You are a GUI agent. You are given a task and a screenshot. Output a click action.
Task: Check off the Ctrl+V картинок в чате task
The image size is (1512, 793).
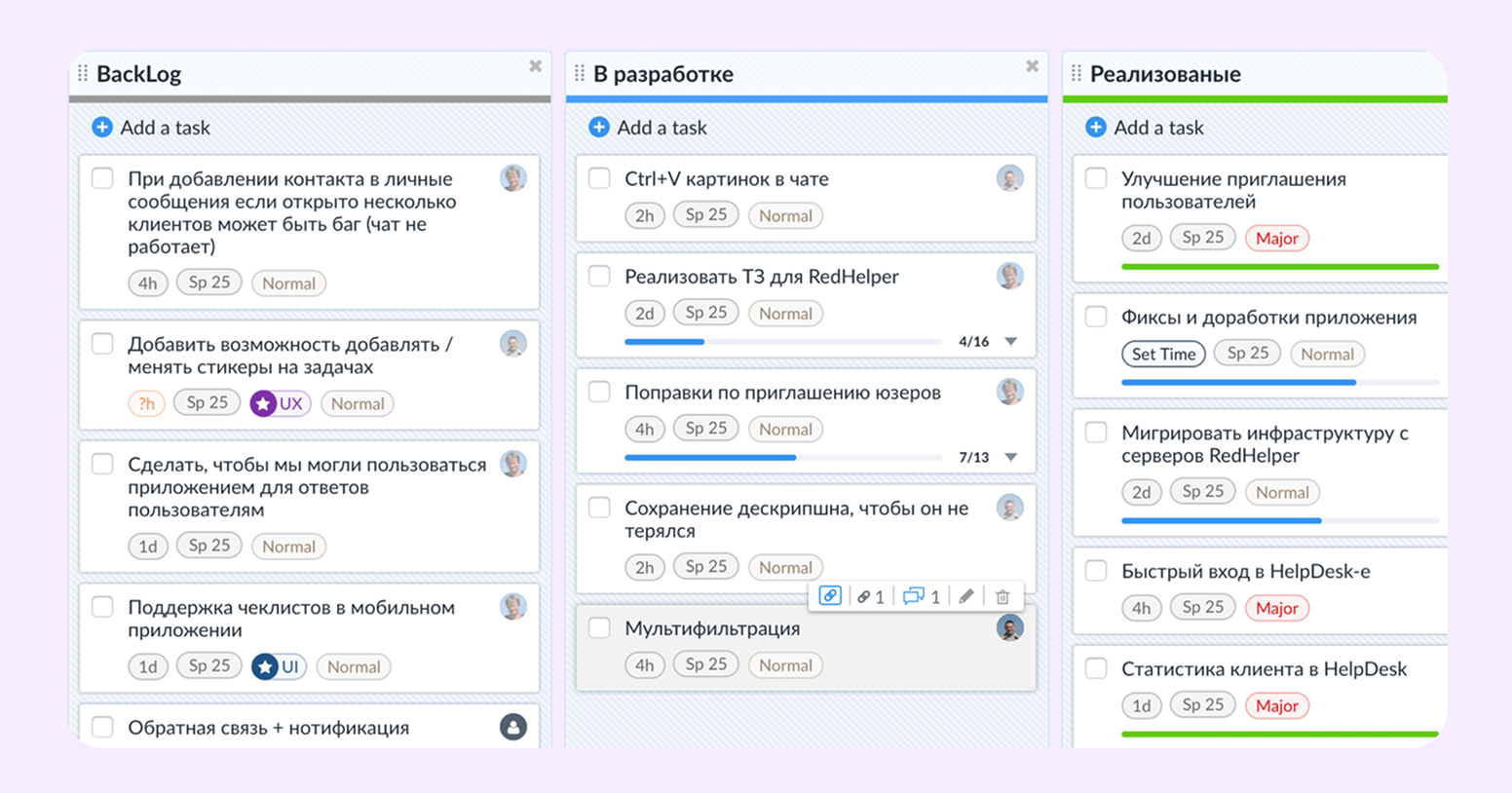[x=598, y=178]
